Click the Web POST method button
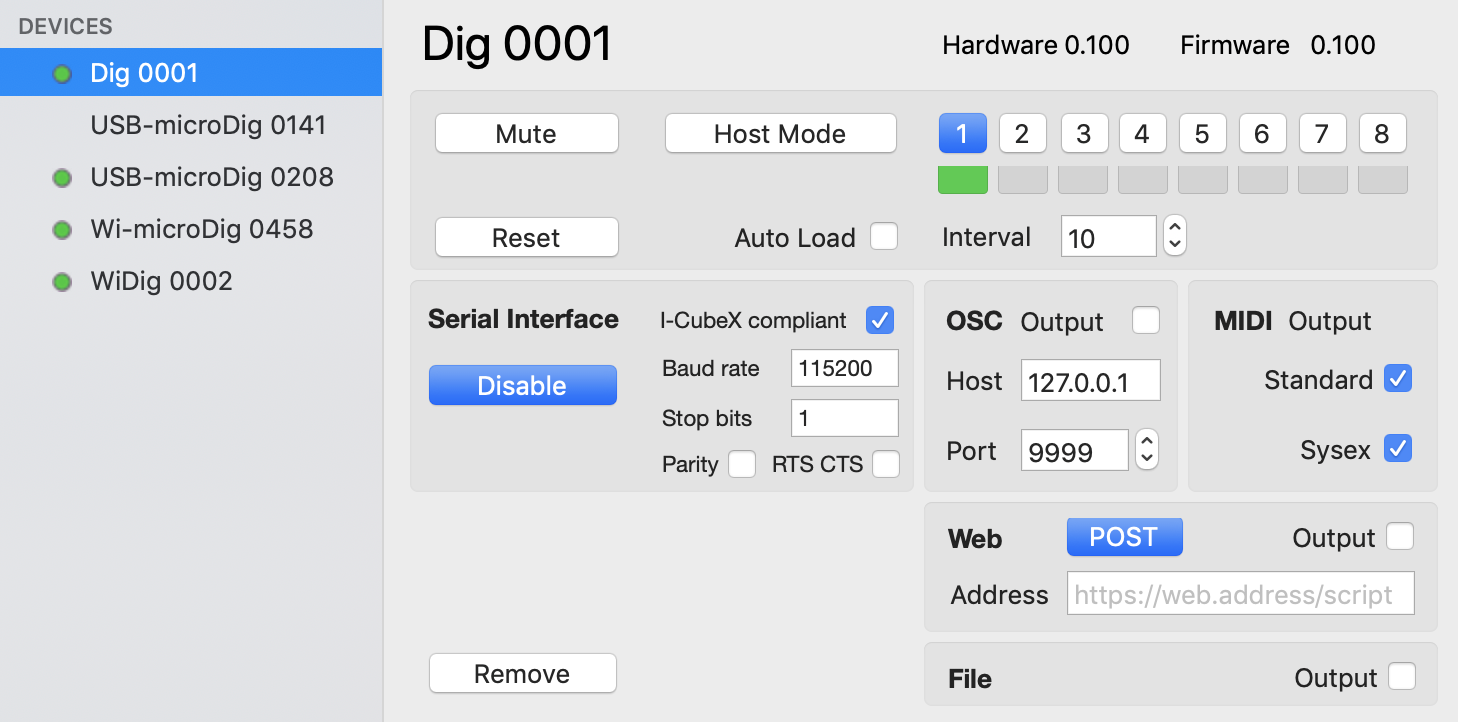The height and width of the screenshot is (722, 1458). tap(1125, 537)
